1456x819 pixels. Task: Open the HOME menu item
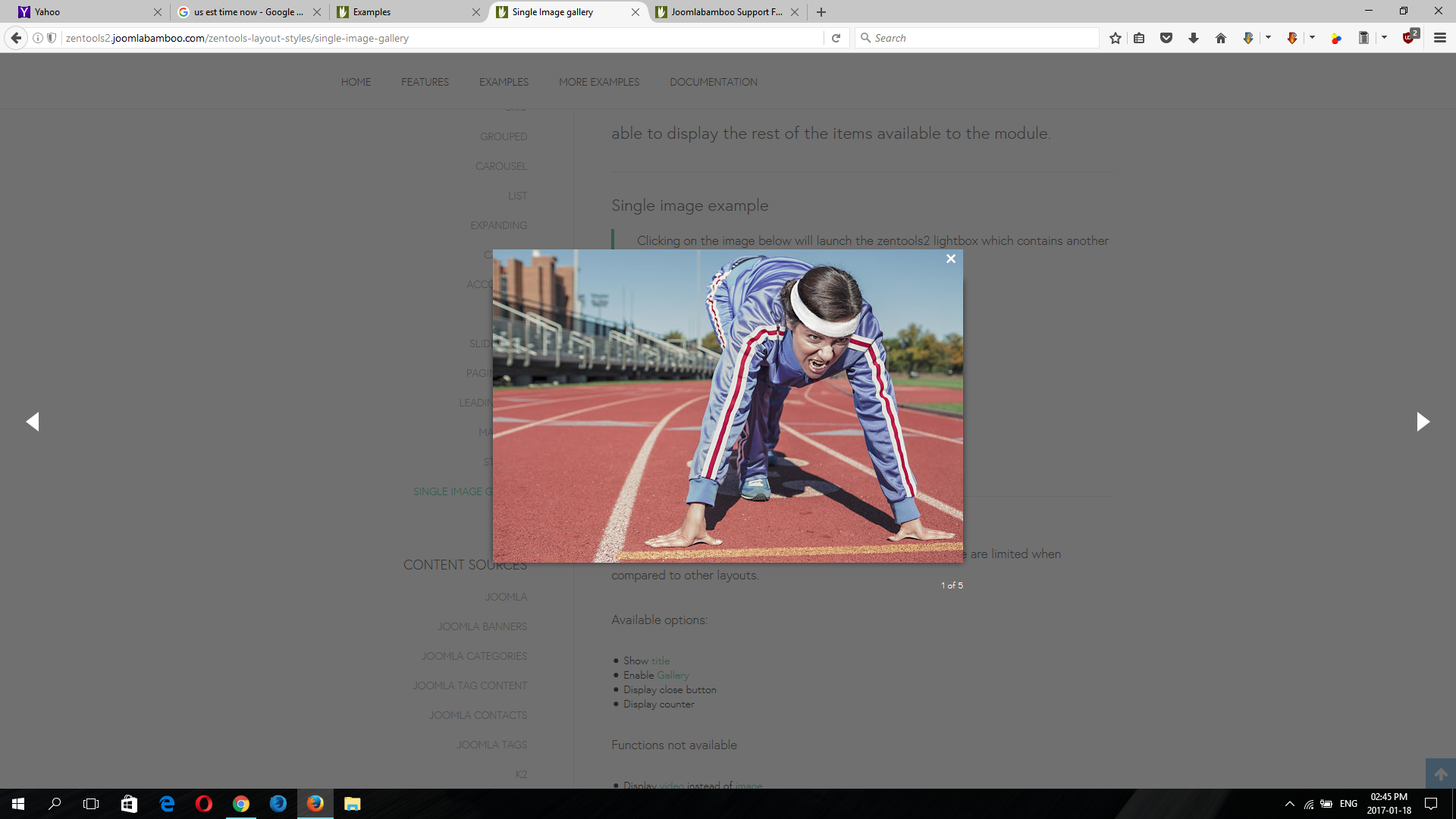click(356, 82)
